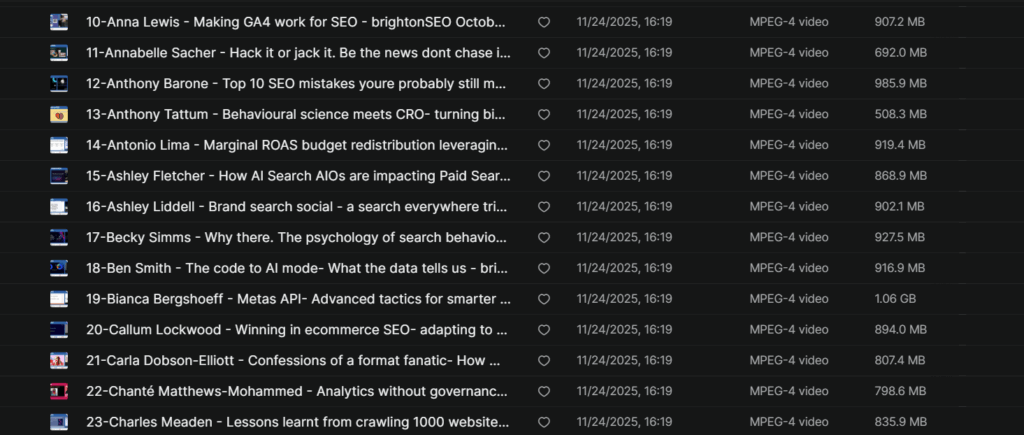The image size is (1024, 435).
Task: Click the 907.2 MB size of Anna Lewis video
Action: pos(899,21)
